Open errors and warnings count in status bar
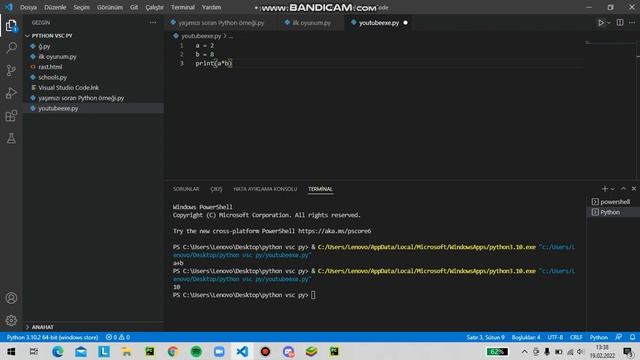Screen dimensions: 640x360 [118, 337]
